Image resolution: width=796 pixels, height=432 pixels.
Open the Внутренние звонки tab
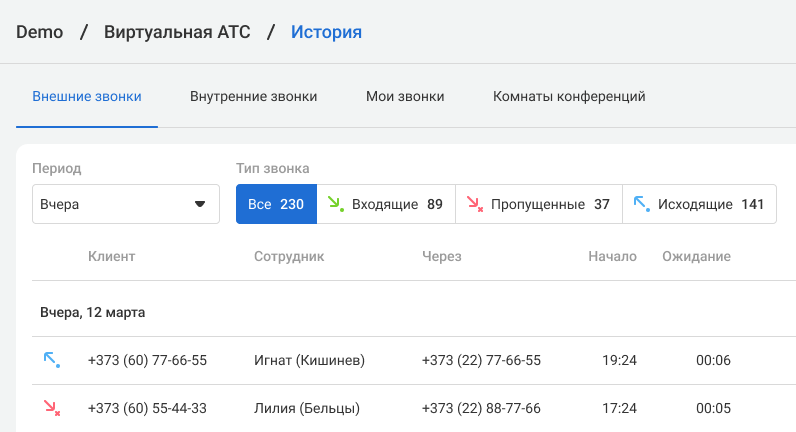click(254, 97)
